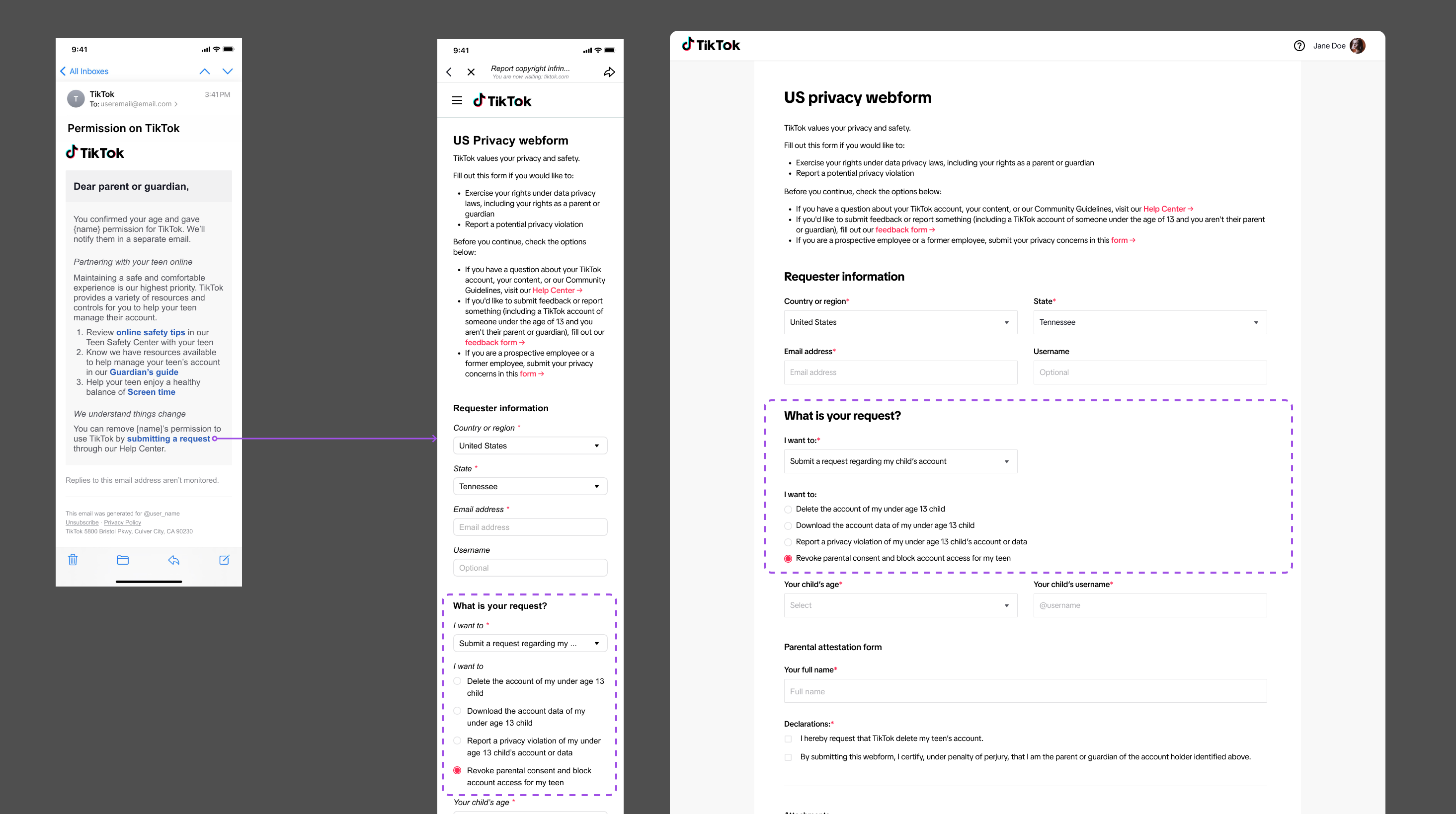
Task: Click the submitting a request link in email
Action: pyautogui.click(x=168, y=439)
